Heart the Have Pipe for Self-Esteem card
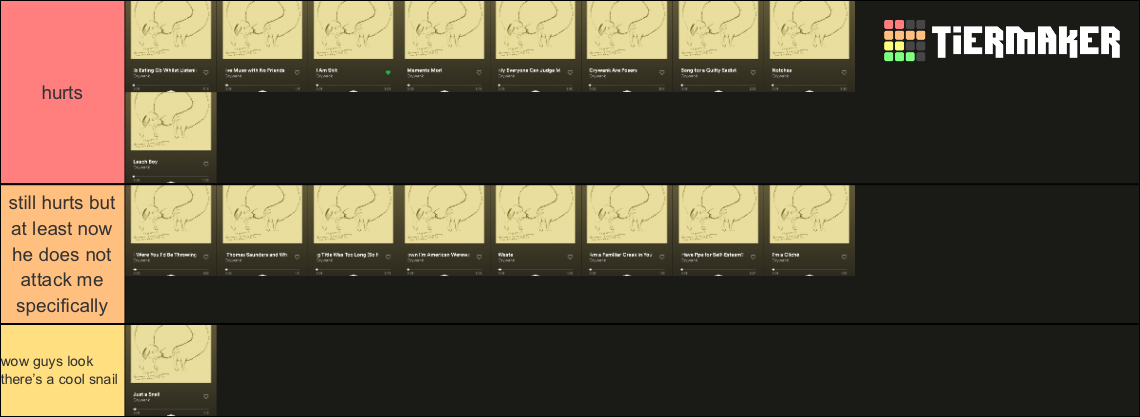The width and height of the screenshot is (1140, 417). 753,257
